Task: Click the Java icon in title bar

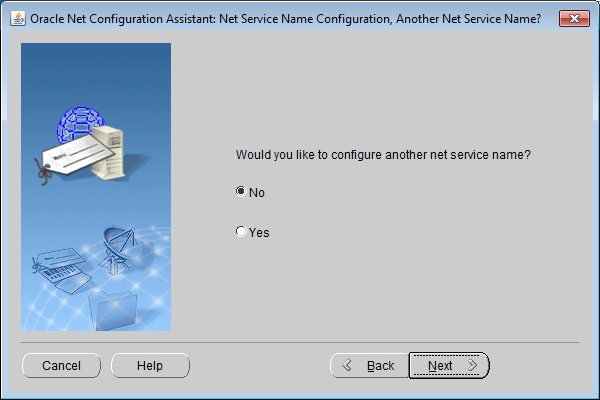Action: point(18,18)
